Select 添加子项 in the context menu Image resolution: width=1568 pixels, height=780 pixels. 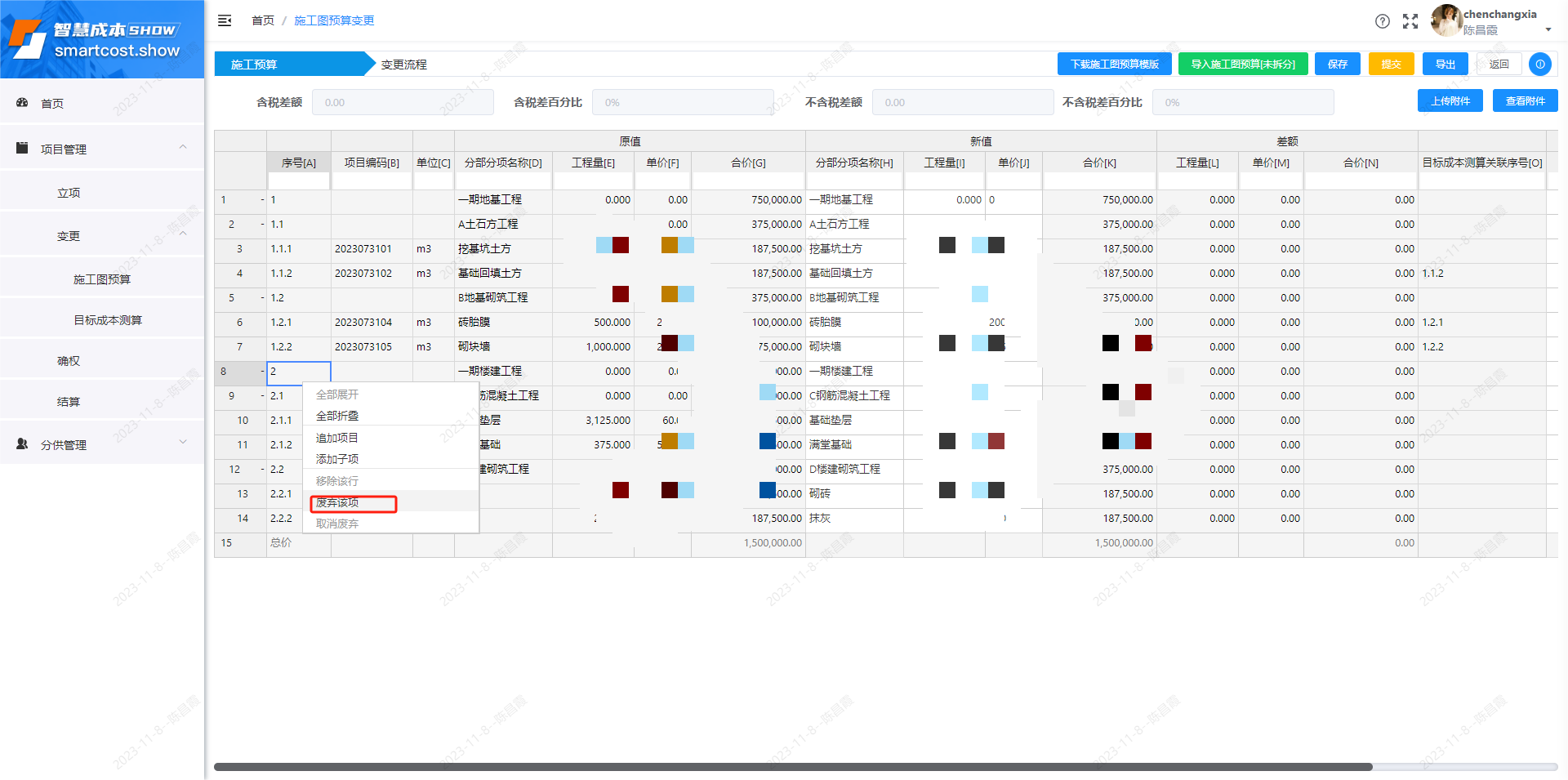click(337, 459)
